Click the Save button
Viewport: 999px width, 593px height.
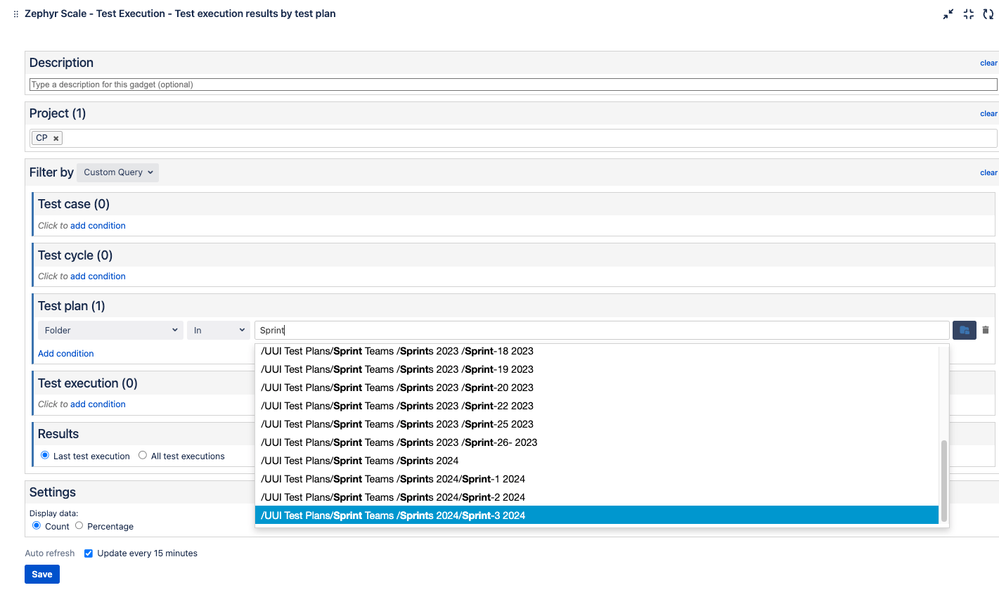pyautogui.click(x=42, y=574)
